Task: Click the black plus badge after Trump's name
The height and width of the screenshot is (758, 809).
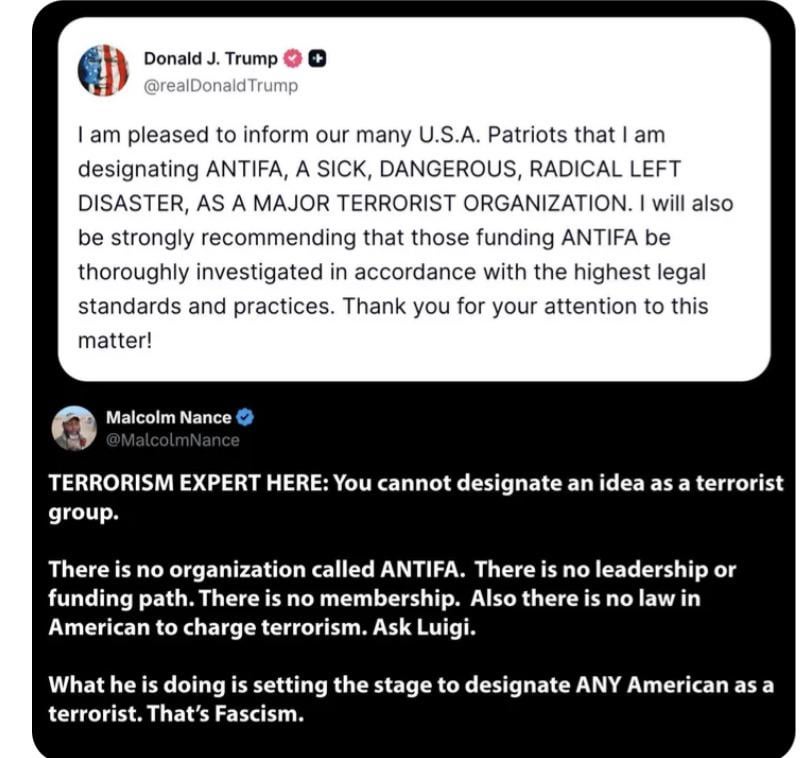Action: [x=317, y=59]
